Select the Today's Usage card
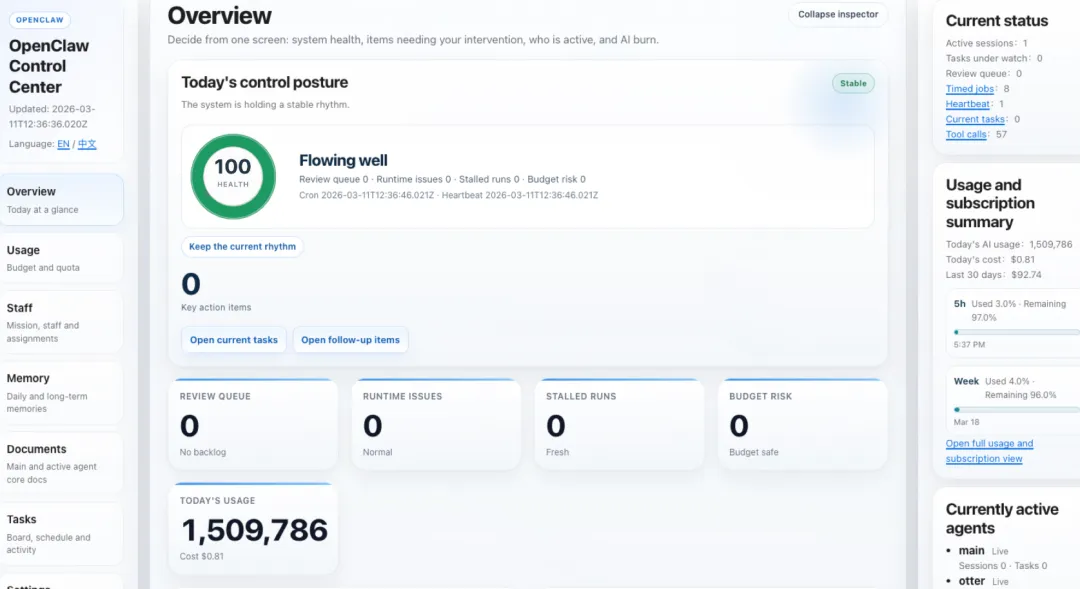This screenshot has width=1080, height=589. click(x=253, y=528)
